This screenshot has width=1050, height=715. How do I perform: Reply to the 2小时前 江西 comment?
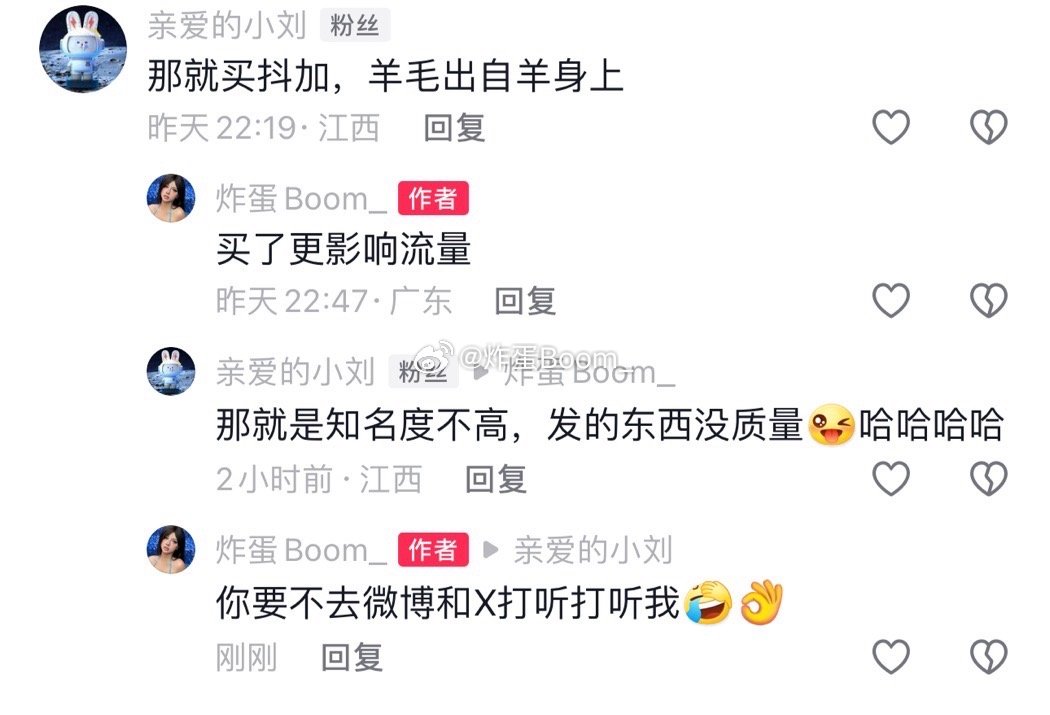[496, 479]
